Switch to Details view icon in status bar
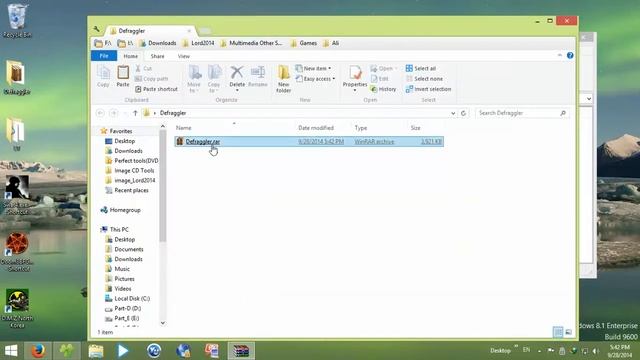Screen dimensions: 640x360 [x=558, y=332]
